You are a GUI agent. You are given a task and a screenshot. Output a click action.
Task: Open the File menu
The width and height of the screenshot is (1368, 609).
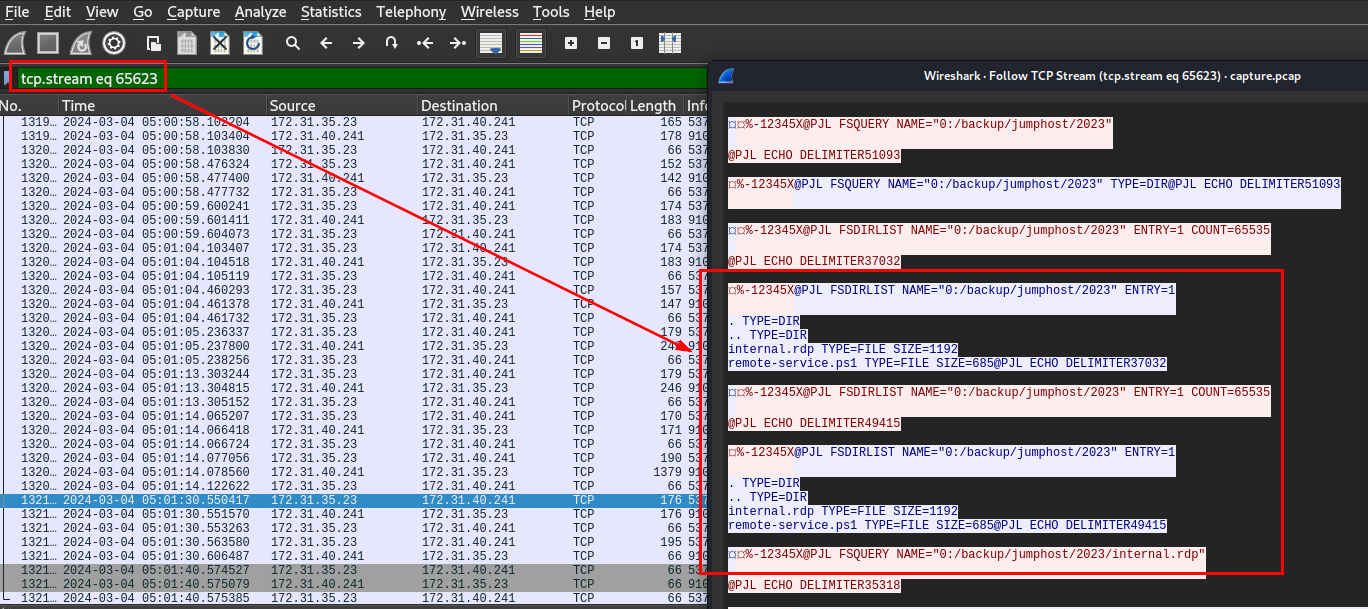[x=17, y=12]
